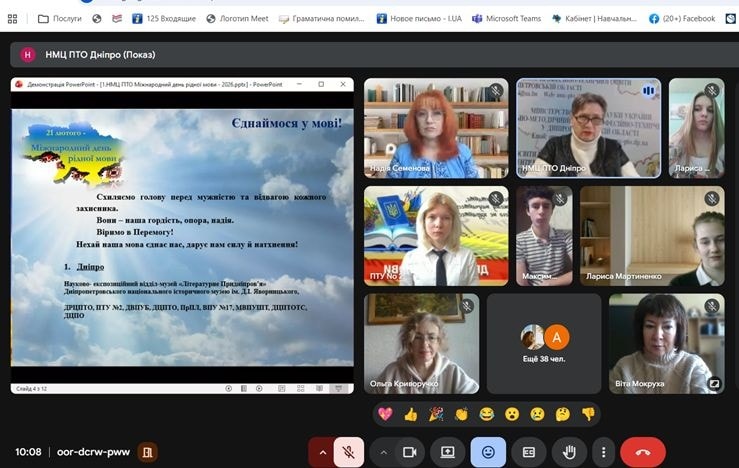This screenshot has width=739, height=468.
Task: Send the heart reaction
Action: 384,414
